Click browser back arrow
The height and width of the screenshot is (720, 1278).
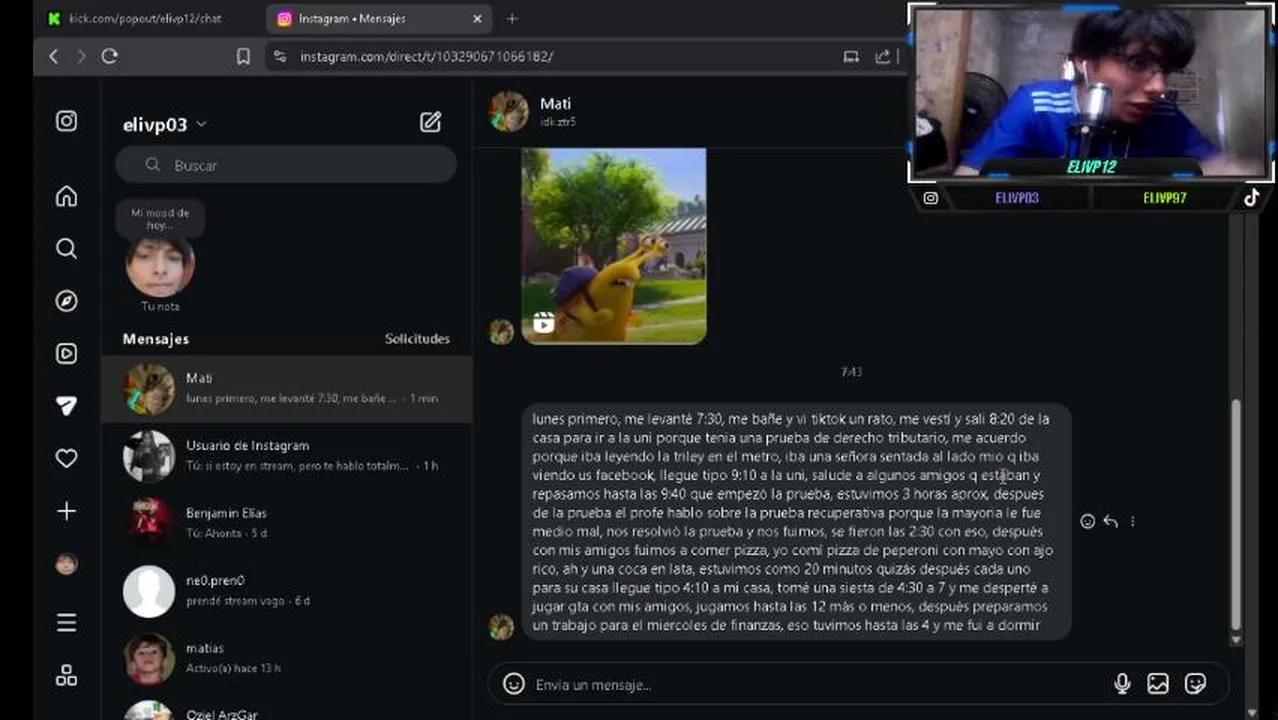pos(54,56)
